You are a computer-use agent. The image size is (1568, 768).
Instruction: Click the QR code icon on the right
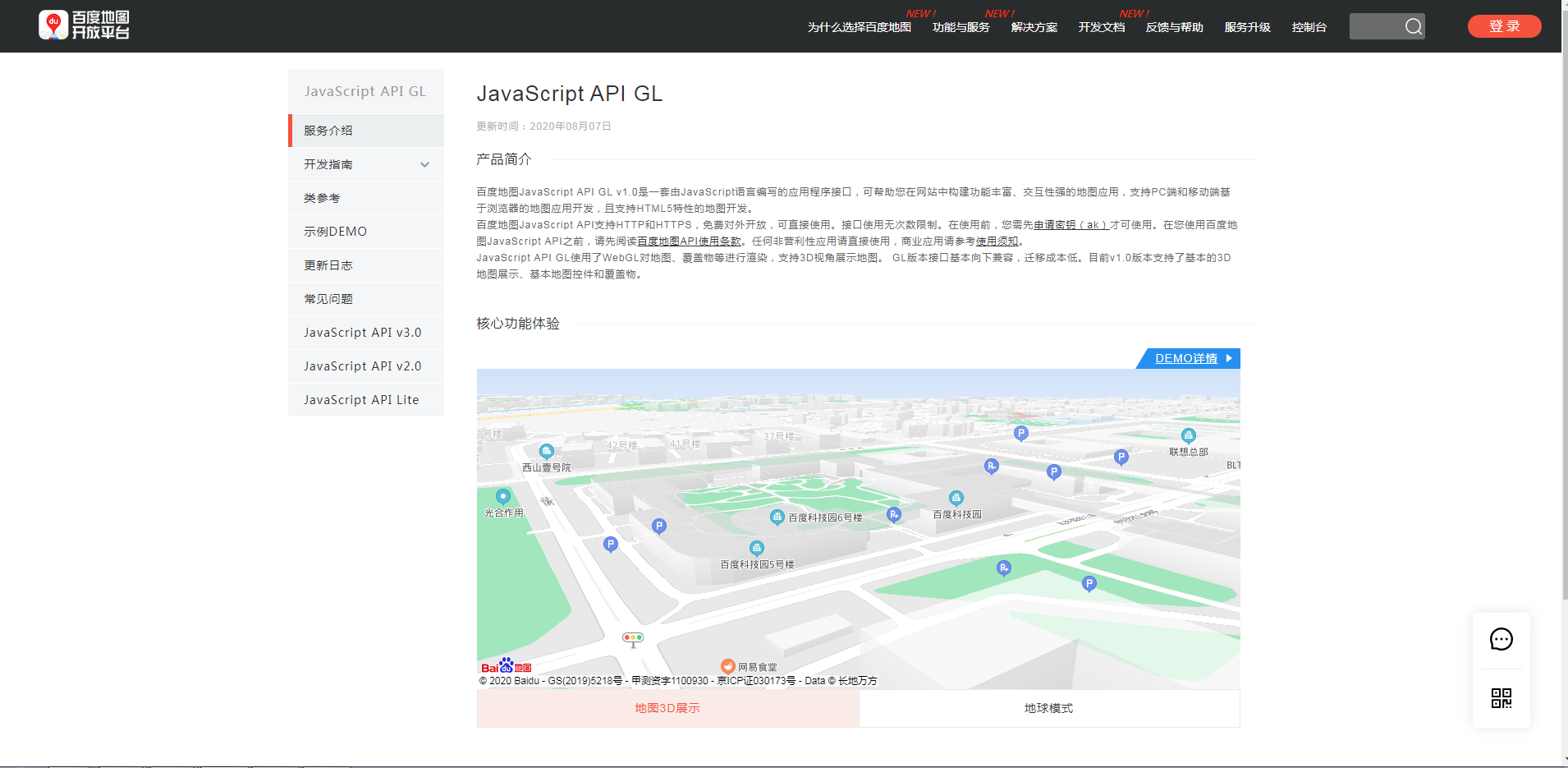pos(1501,699)
